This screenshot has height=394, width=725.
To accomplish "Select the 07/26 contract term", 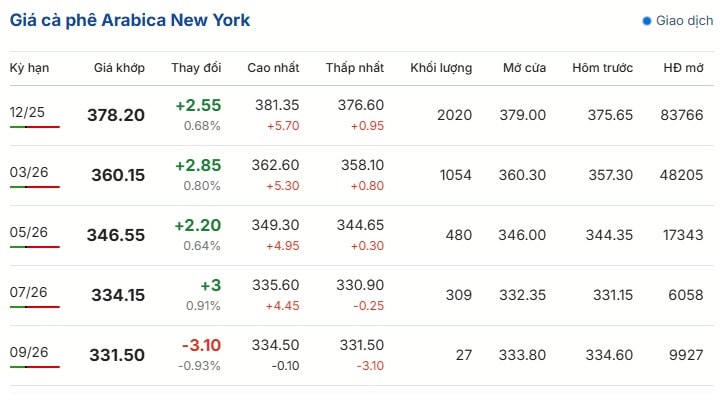I will (28, 292).
